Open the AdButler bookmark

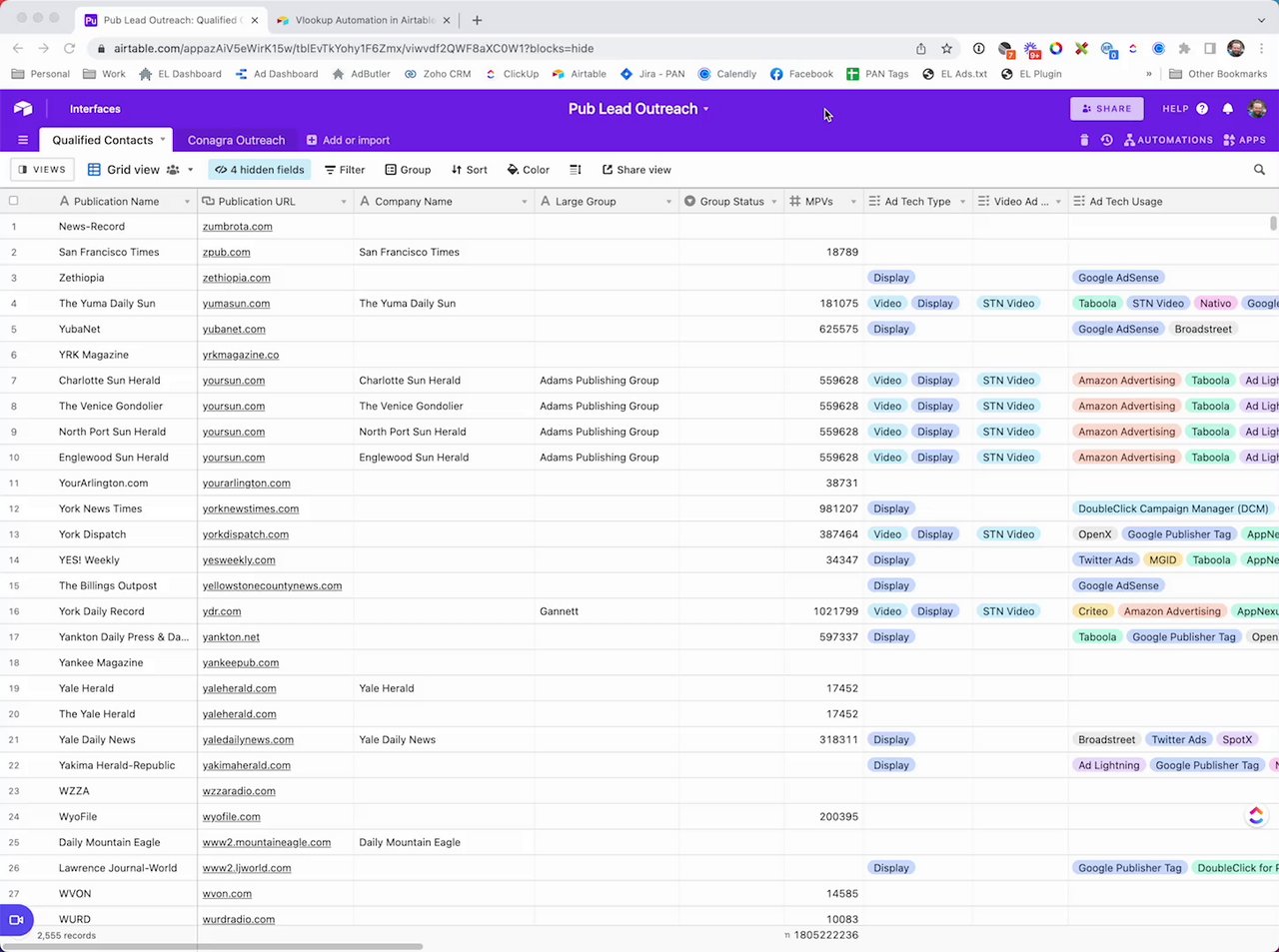tap(361, 74)
